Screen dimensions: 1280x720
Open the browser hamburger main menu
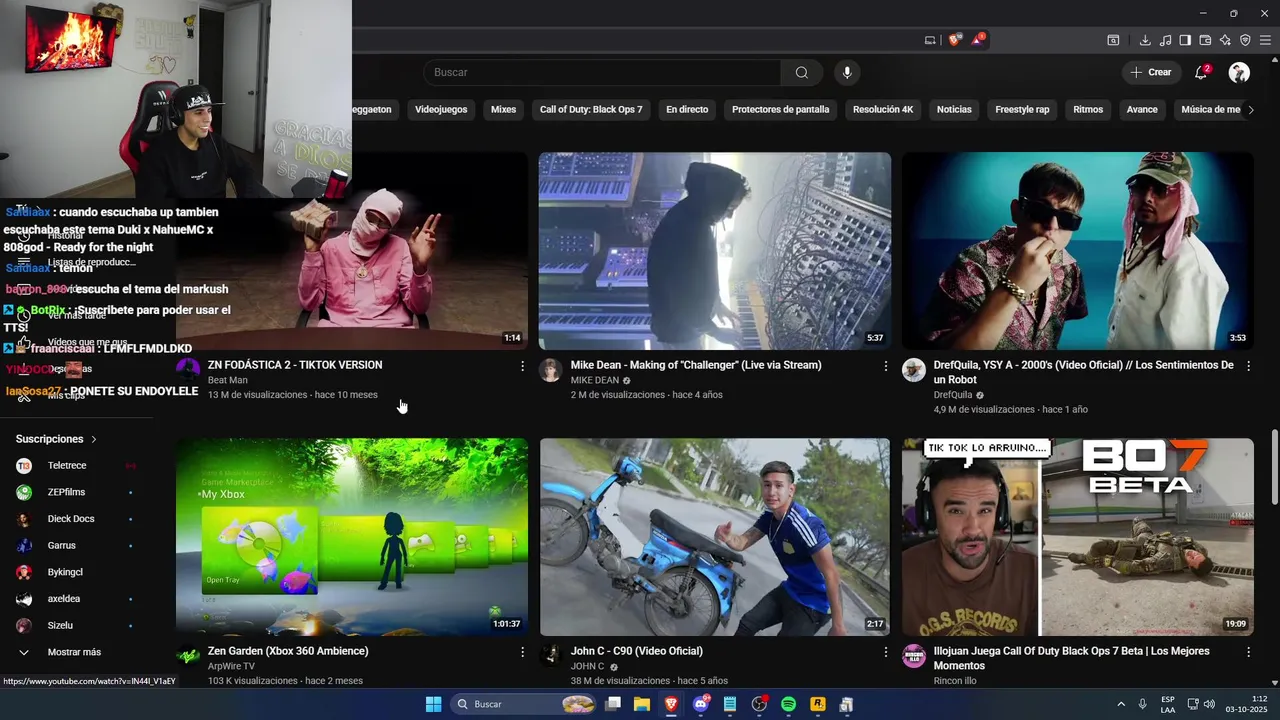(1265, 40)
